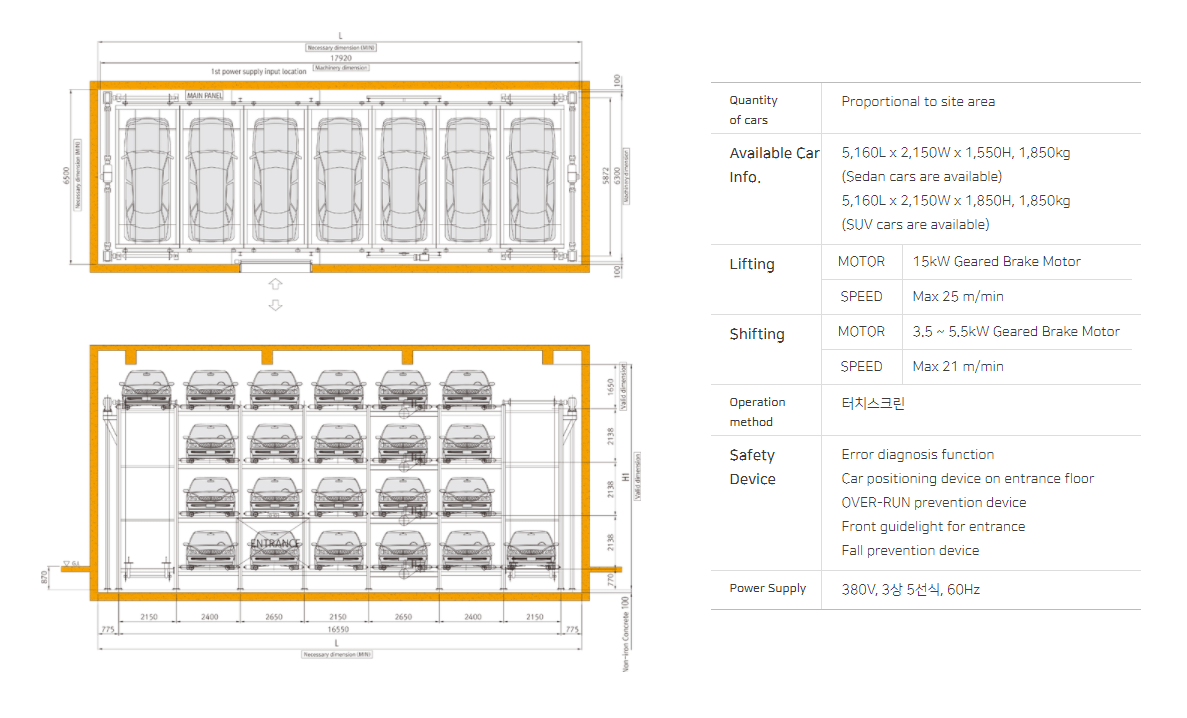Image resolution: width=1187 pixels, height=718 pixels.
Task: Click the ENTRANCE label in the elevation drawing
Action: point(275,544)
